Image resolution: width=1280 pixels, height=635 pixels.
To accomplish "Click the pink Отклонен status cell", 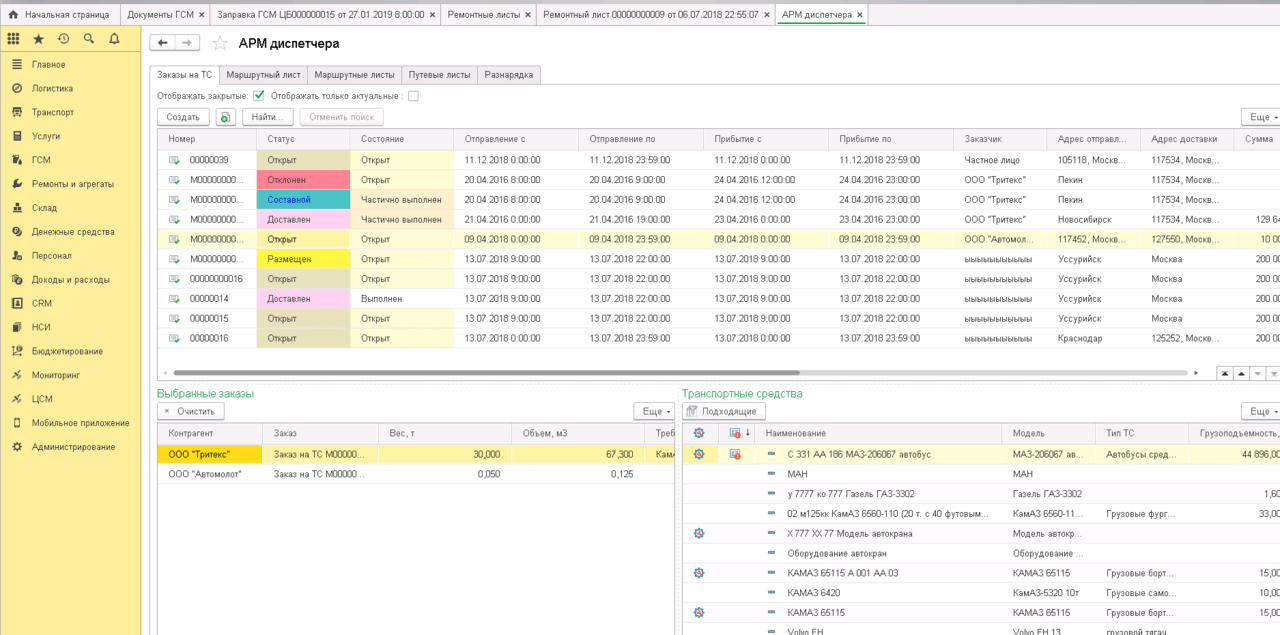I will (x=304, y=180).
